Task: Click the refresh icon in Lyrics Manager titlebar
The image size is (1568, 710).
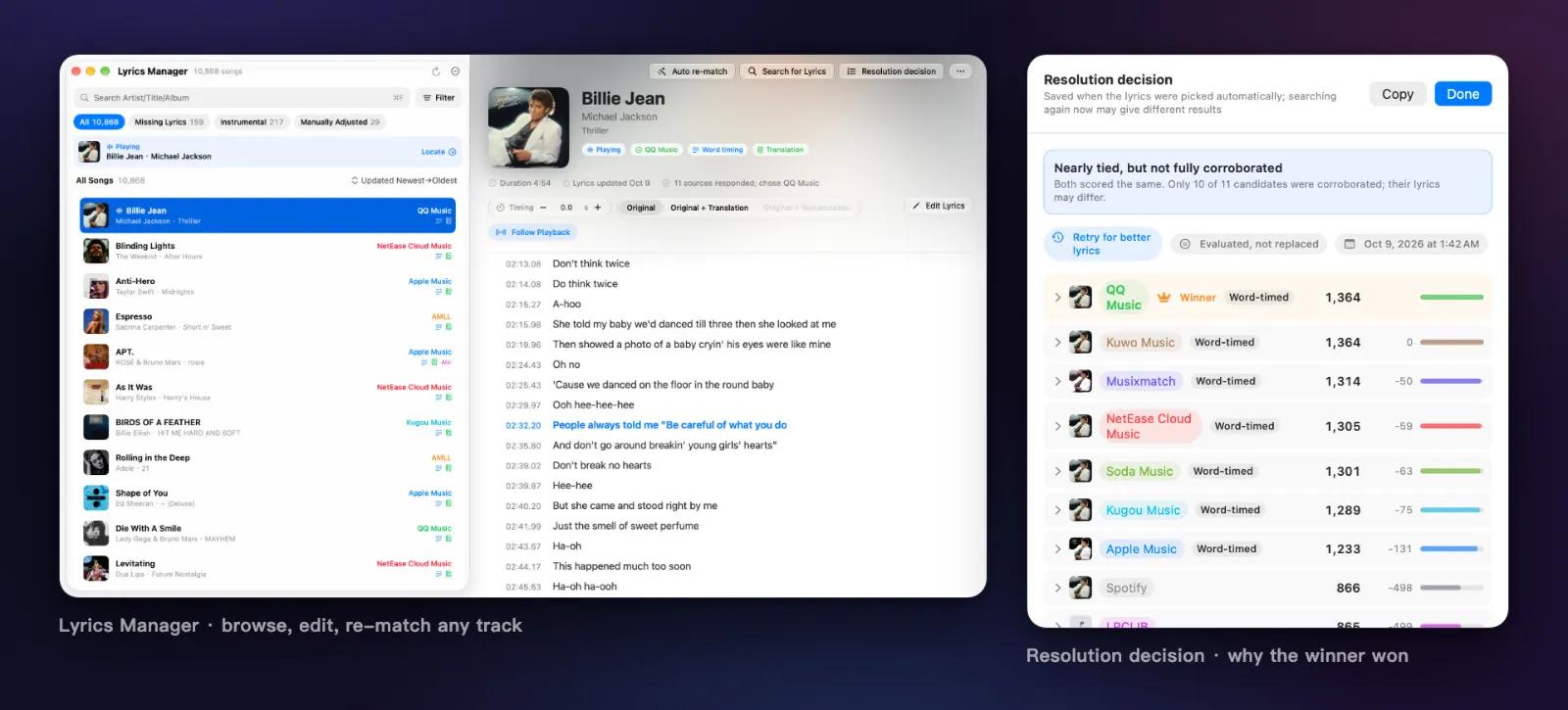Action: pos(436,71)
